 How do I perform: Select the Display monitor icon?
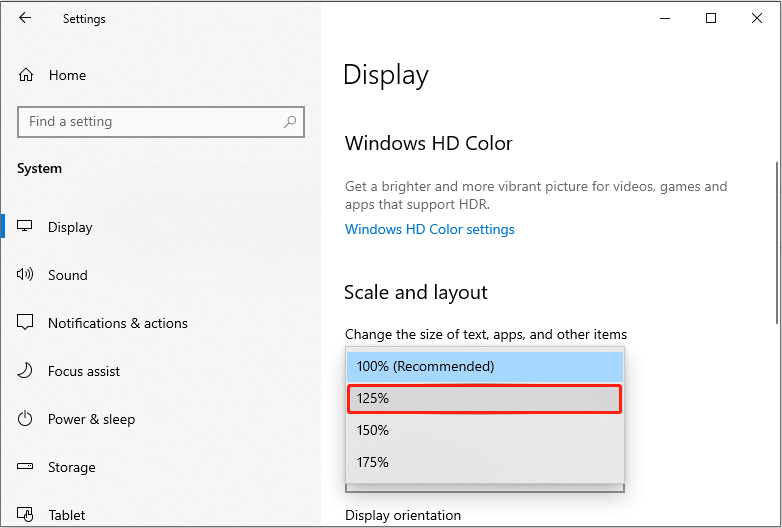(x=24, y=226)
